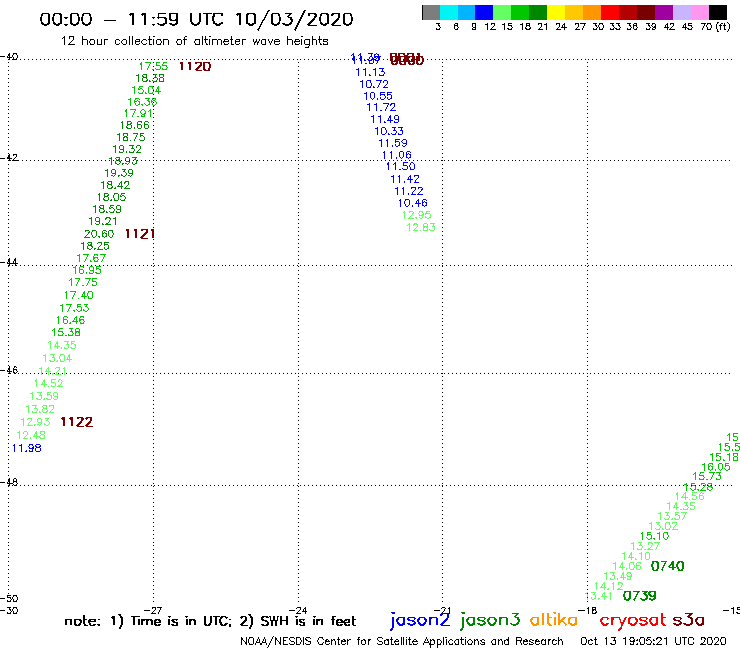Image resolution: width=740 pixels, height=650 pixels.
Task: Click the bright red legend swatch
Action: pyautogui.click(x=610, y=12)
